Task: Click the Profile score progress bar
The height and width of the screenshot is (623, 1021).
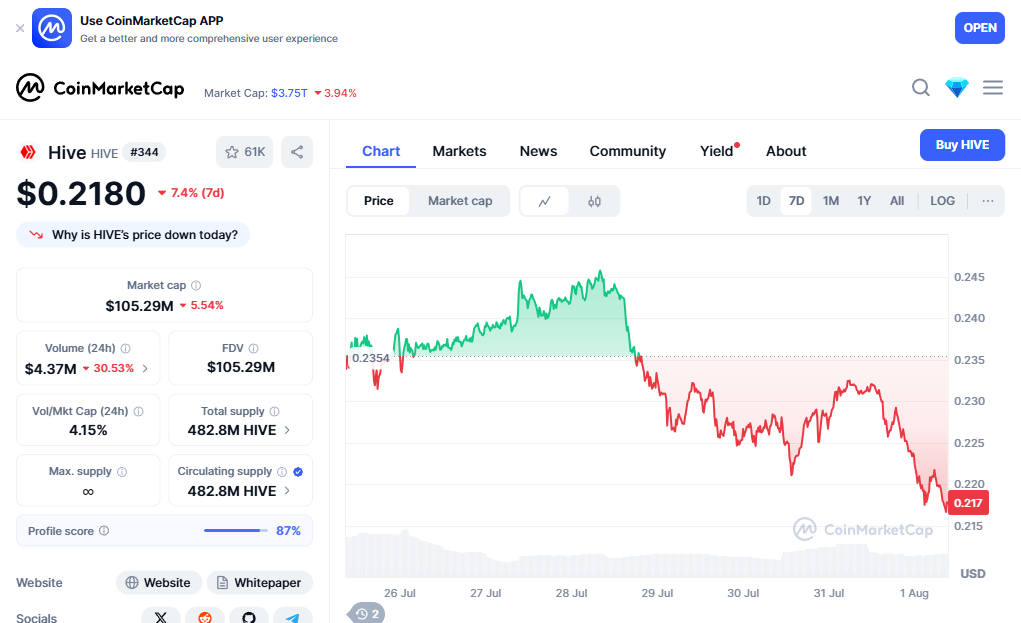Action: [x=236, y=531]
